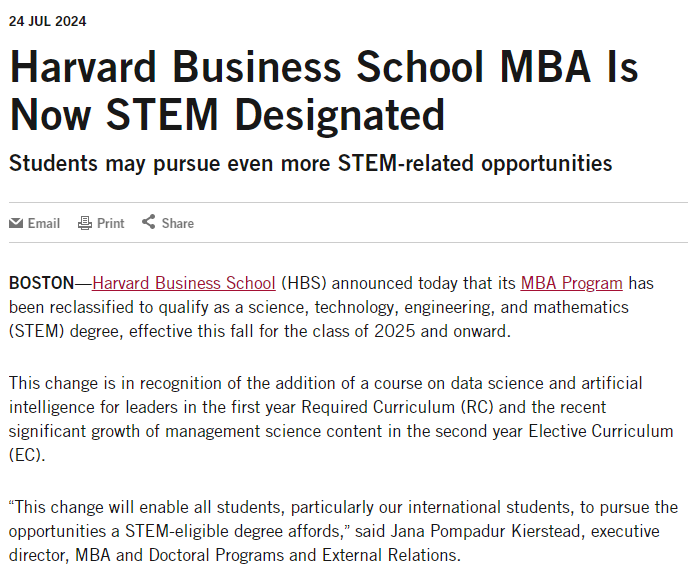
Task: Click the Email text label
Action: tap(44, 223)
